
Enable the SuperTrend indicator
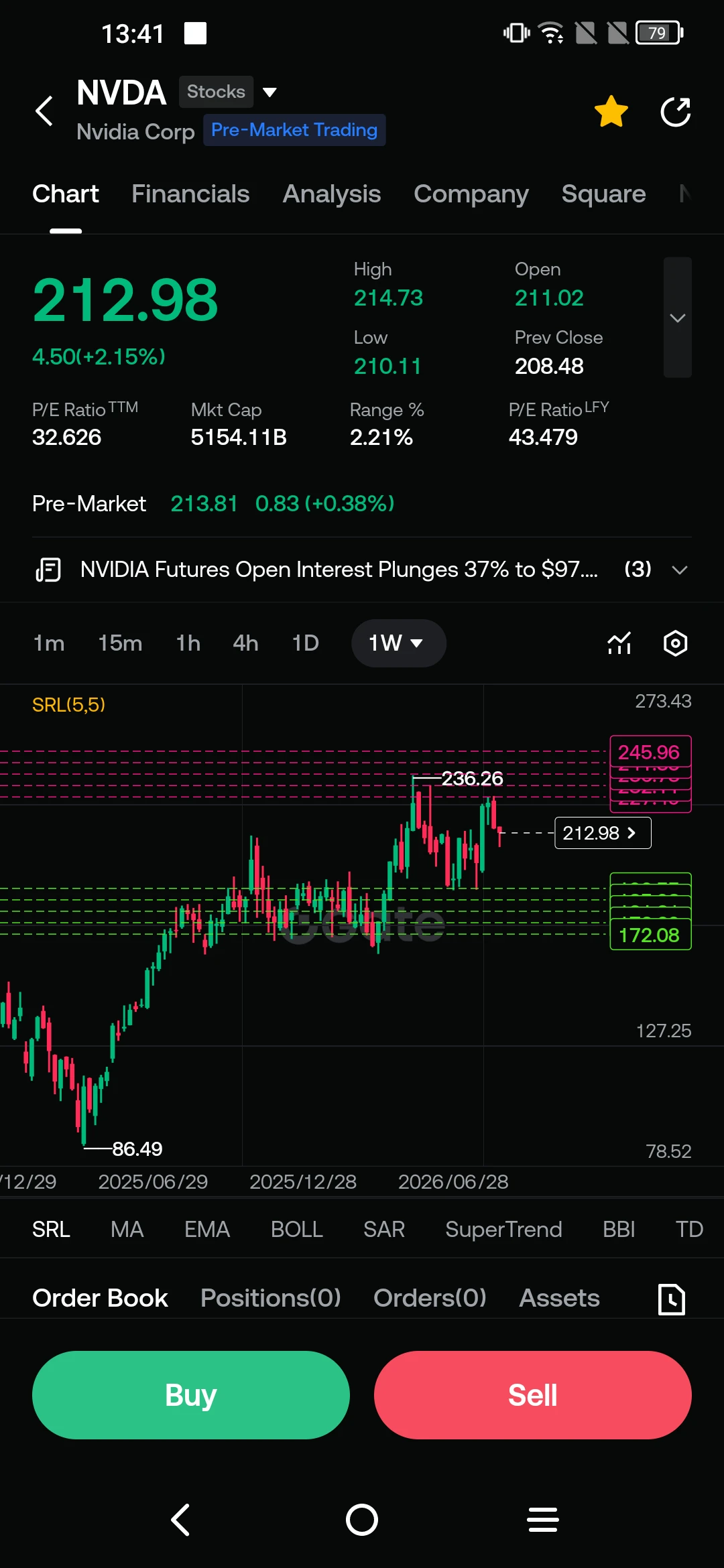pos(504,1230)
